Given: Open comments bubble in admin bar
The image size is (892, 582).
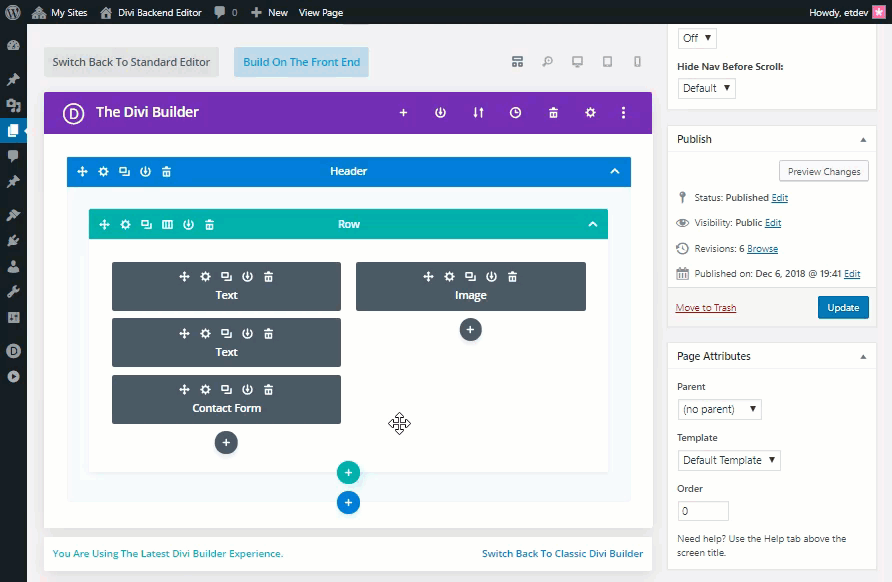Looking at the screenshot, I should click(226, 12).
